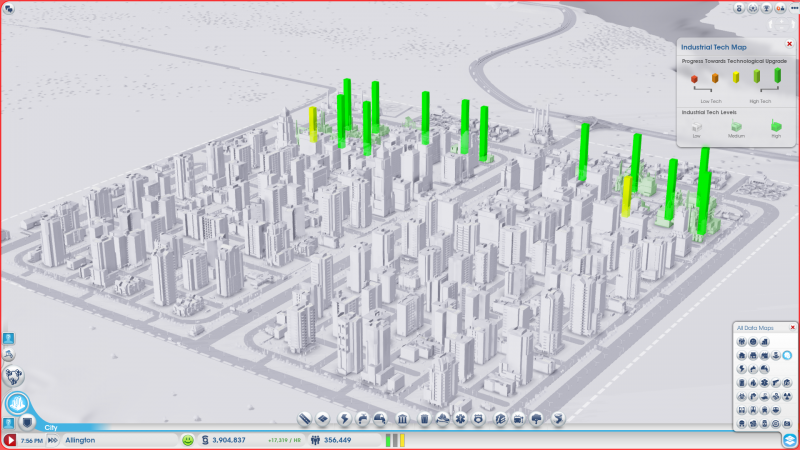Show the Water data map in All Data Maps

(753, 369)
